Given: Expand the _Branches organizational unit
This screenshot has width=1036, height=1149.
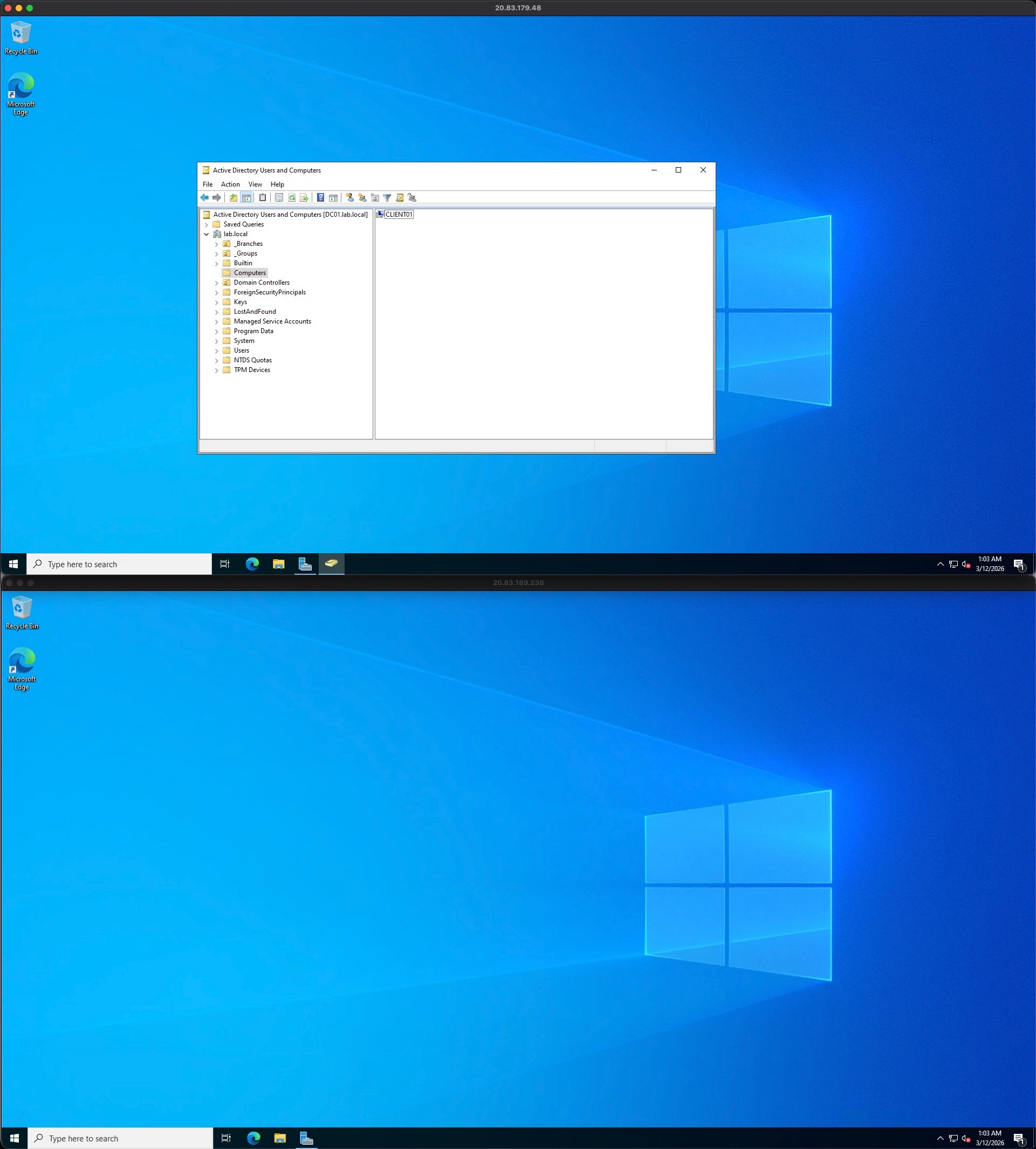Looking at the screenshot, I should point(216,244).
